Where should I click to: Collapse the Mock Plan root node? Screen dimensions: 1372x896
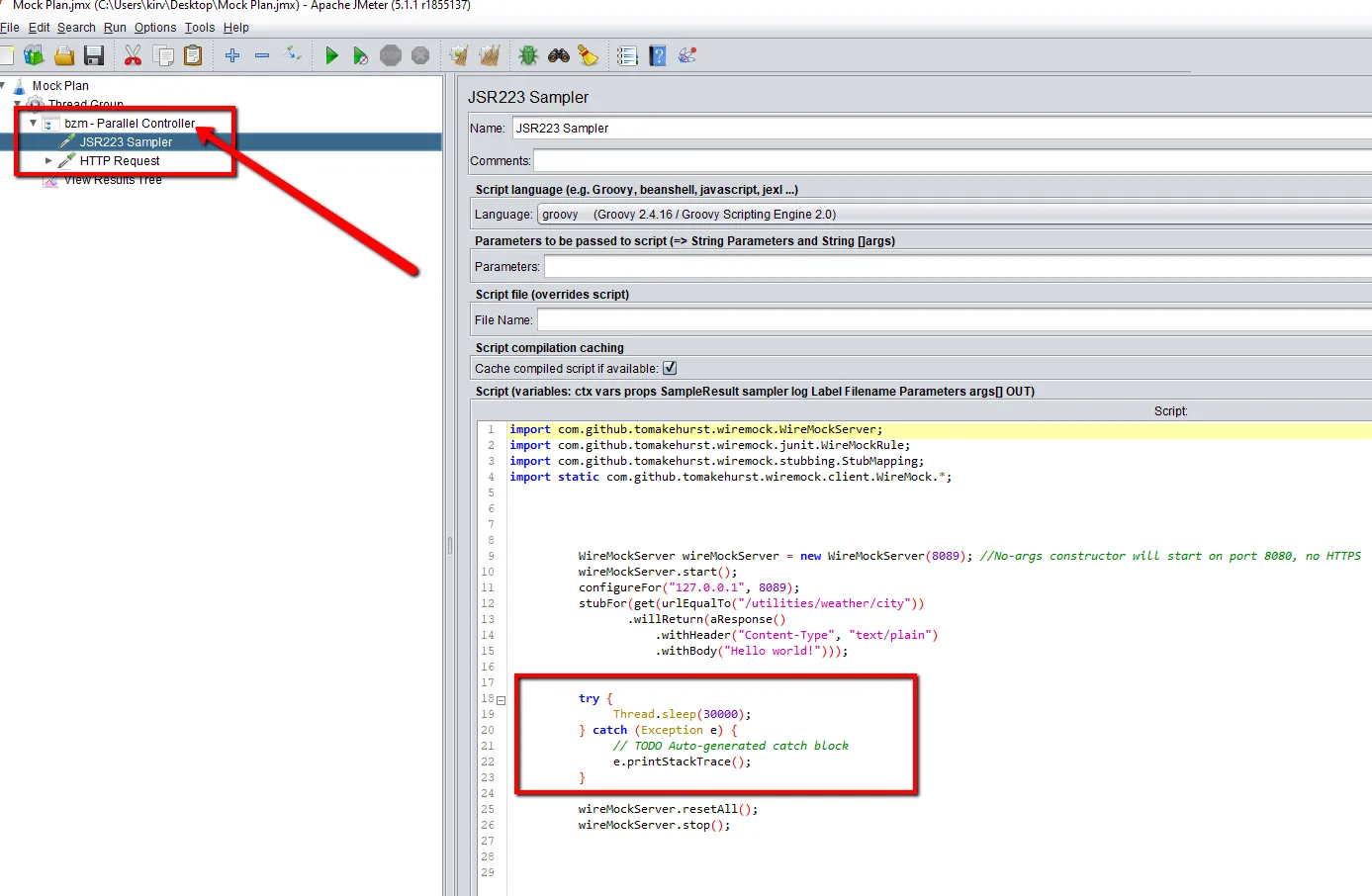tap(3, 85)
